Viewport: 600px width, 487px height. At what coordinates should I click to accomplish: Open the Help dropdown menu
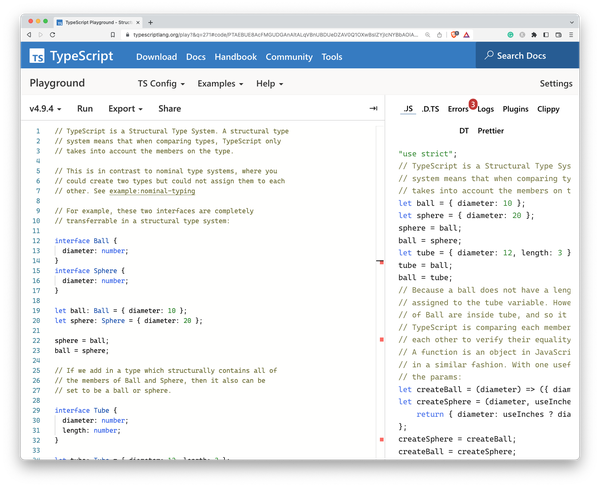(x=270, y=84)
